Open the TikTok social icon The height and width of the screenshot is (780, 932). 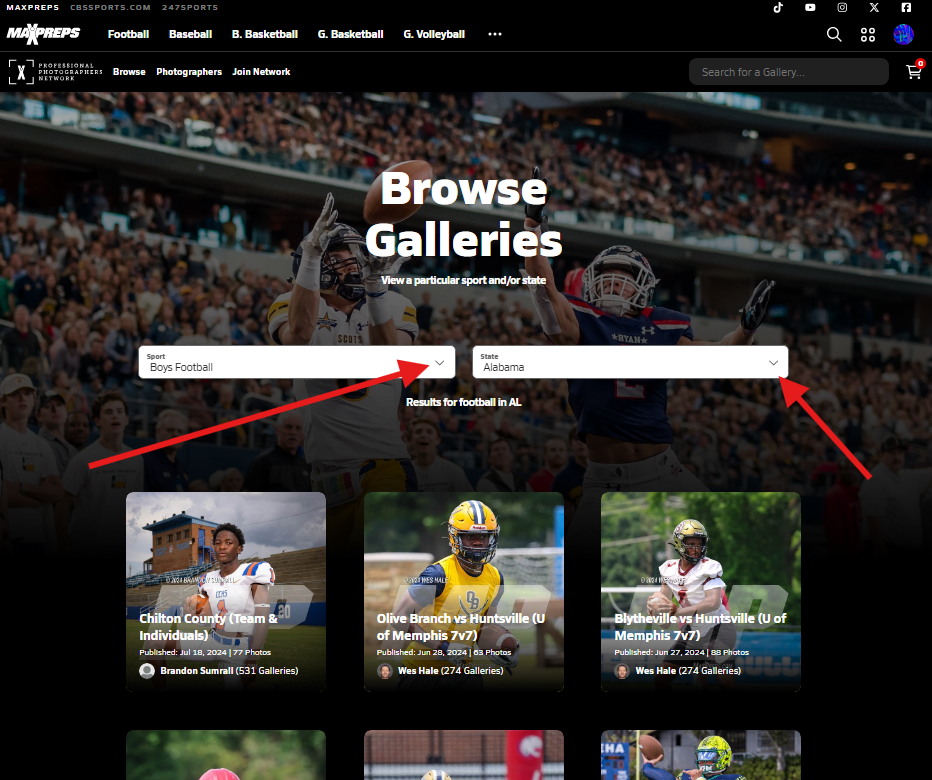click(778, 8)
